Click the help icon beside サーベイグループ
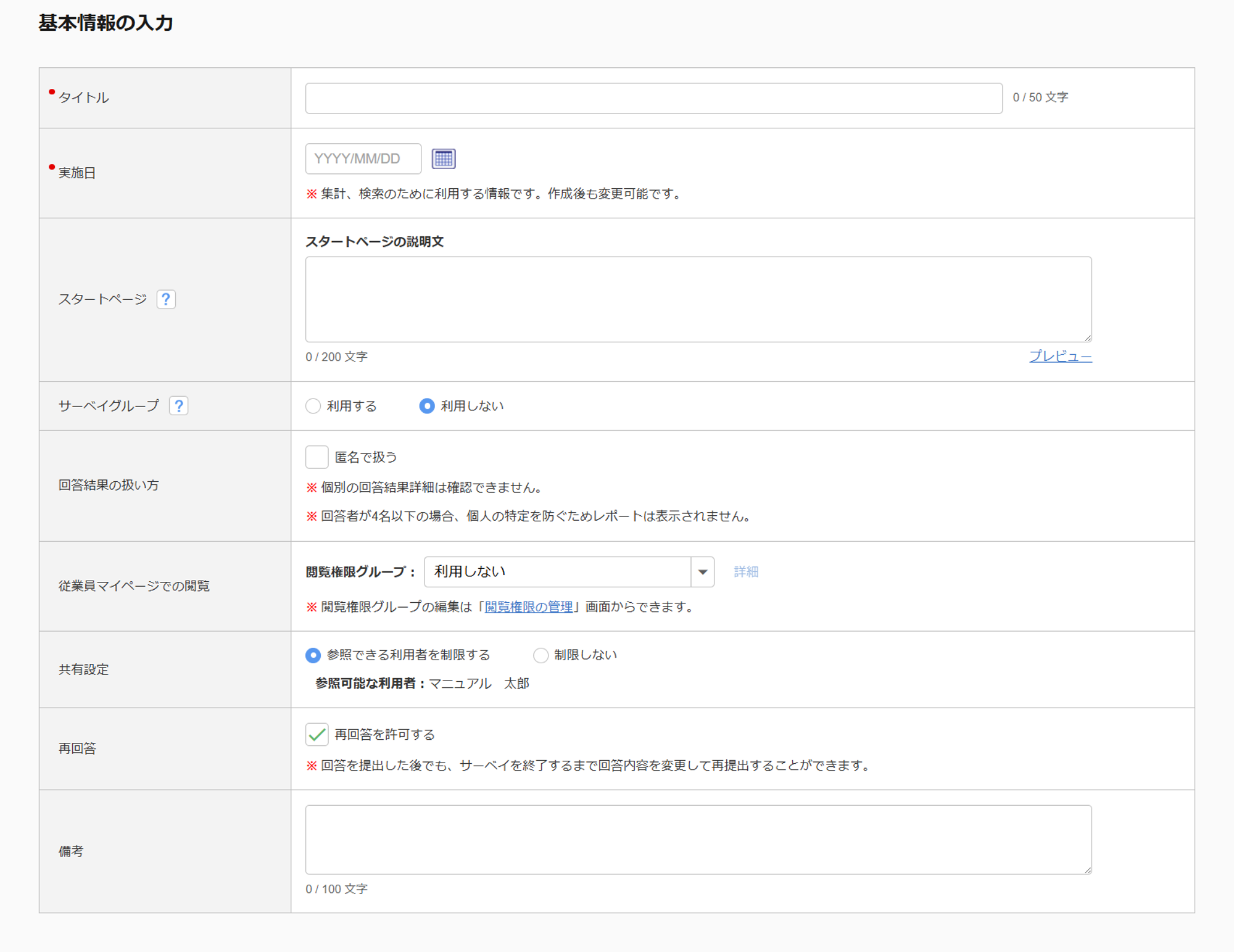The width and height of the screenshot is (1234, 952). click(178, 406)
